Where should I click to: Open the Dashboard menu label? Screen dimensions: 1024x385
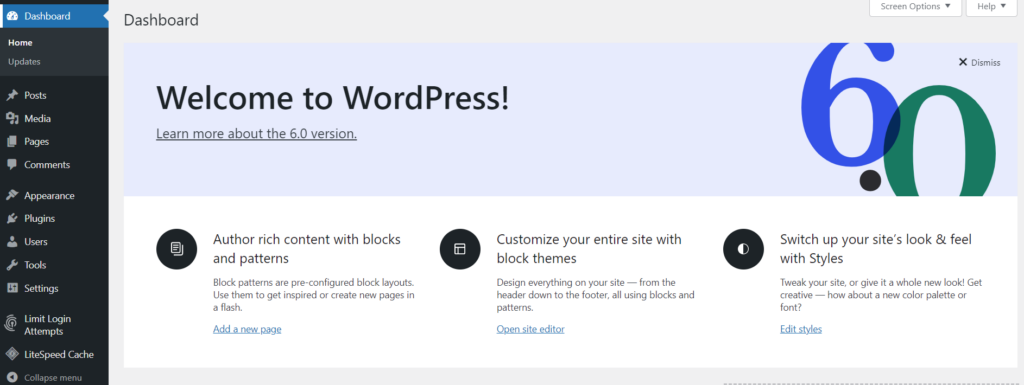tap(47, 16)
